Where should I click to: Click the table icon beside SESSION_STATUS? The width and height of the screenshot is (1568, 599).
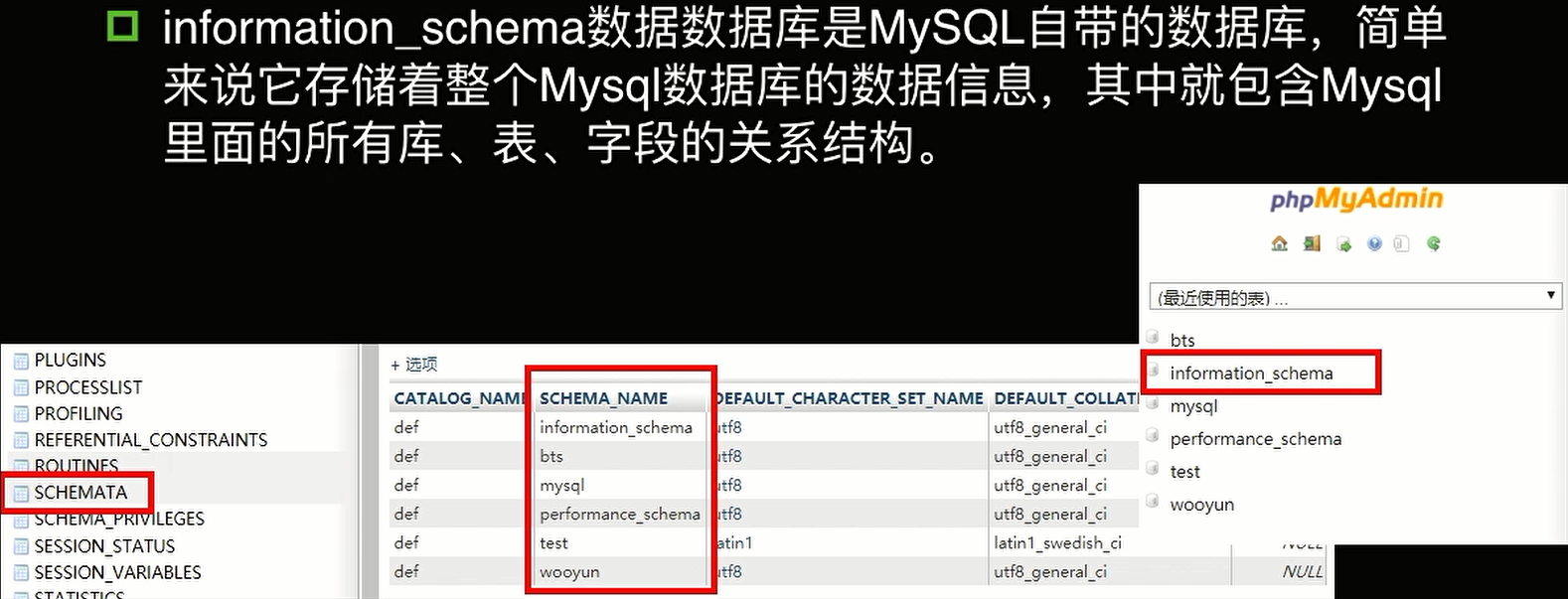pos(21,546)
